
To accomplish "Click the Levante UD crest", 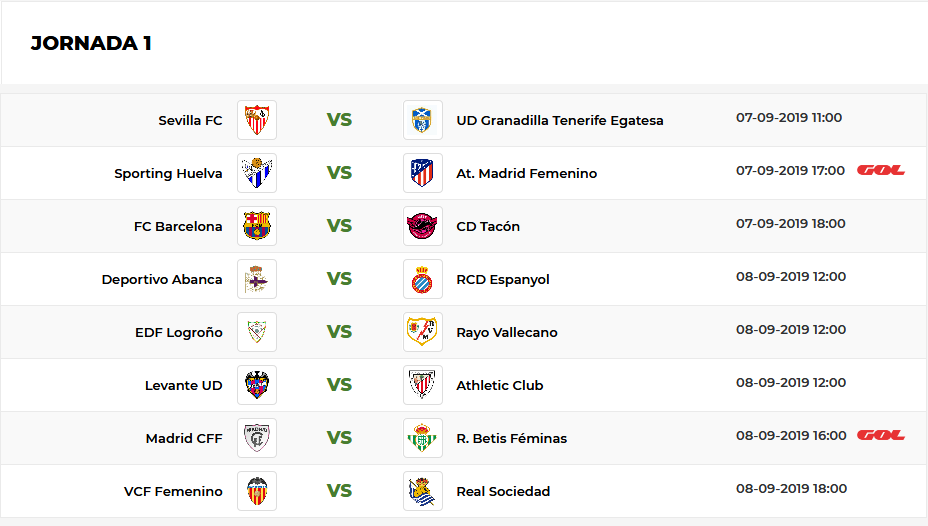I will coord(257,385).
